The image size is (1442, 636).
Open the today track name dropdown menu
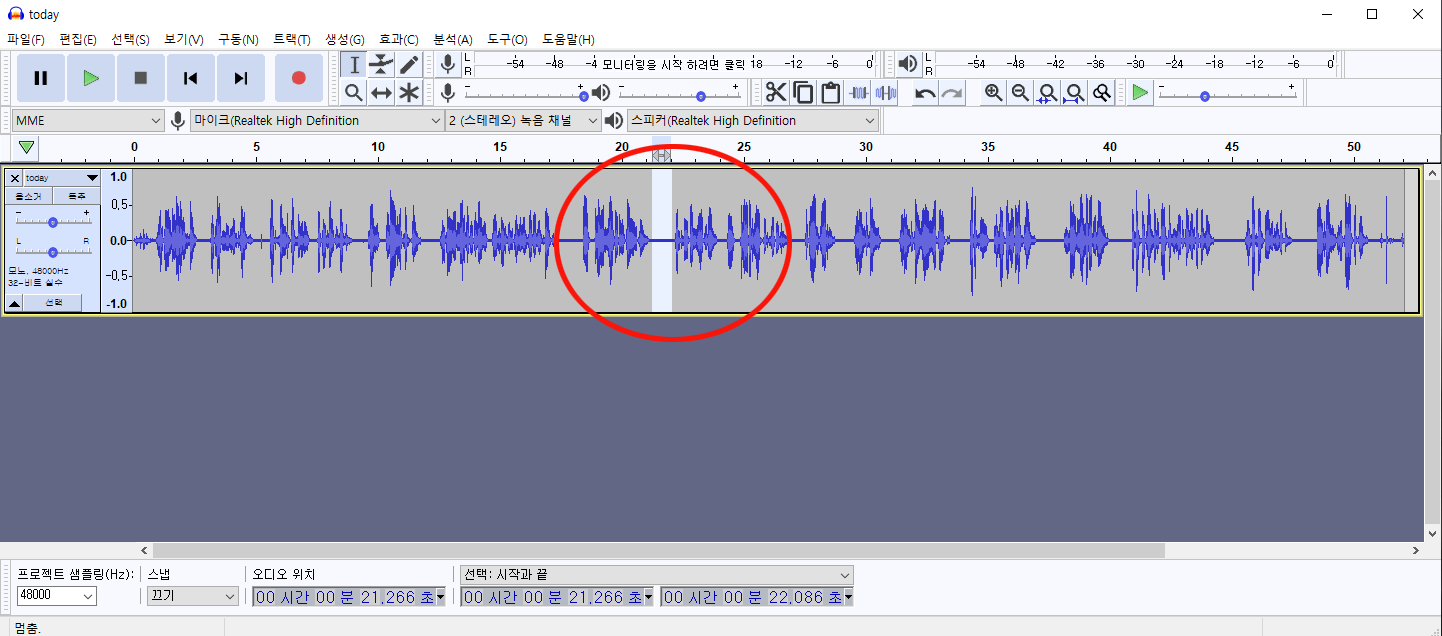pos(61,178)
